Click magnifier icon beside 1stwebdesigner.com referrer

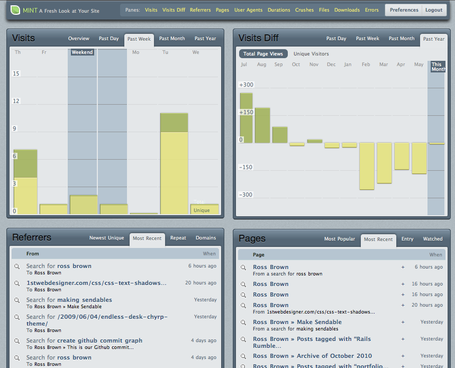click(x=17, y=283)
